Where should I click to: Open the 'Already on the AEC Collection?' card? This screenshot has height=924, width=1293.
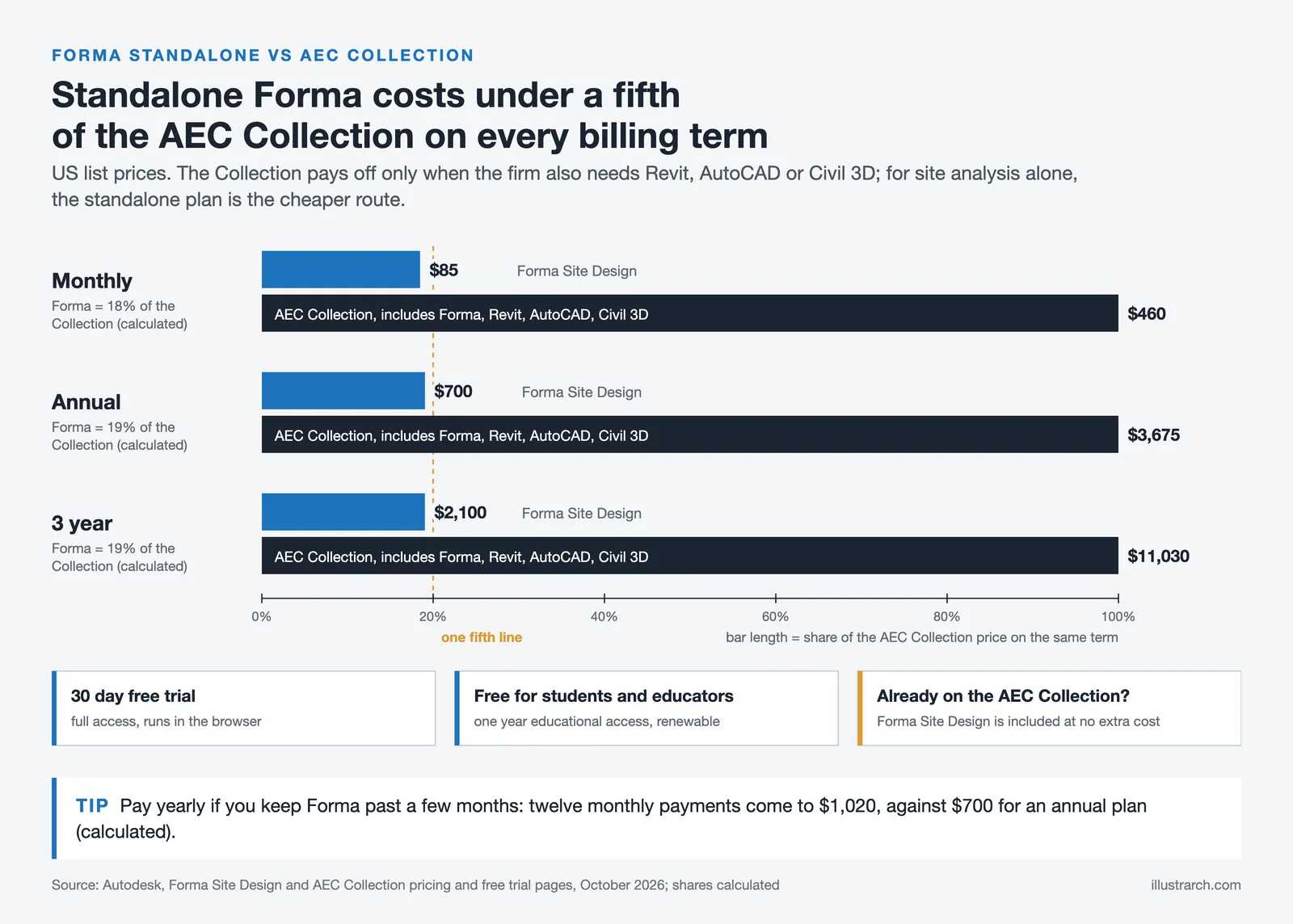[x=1049, y=708]
